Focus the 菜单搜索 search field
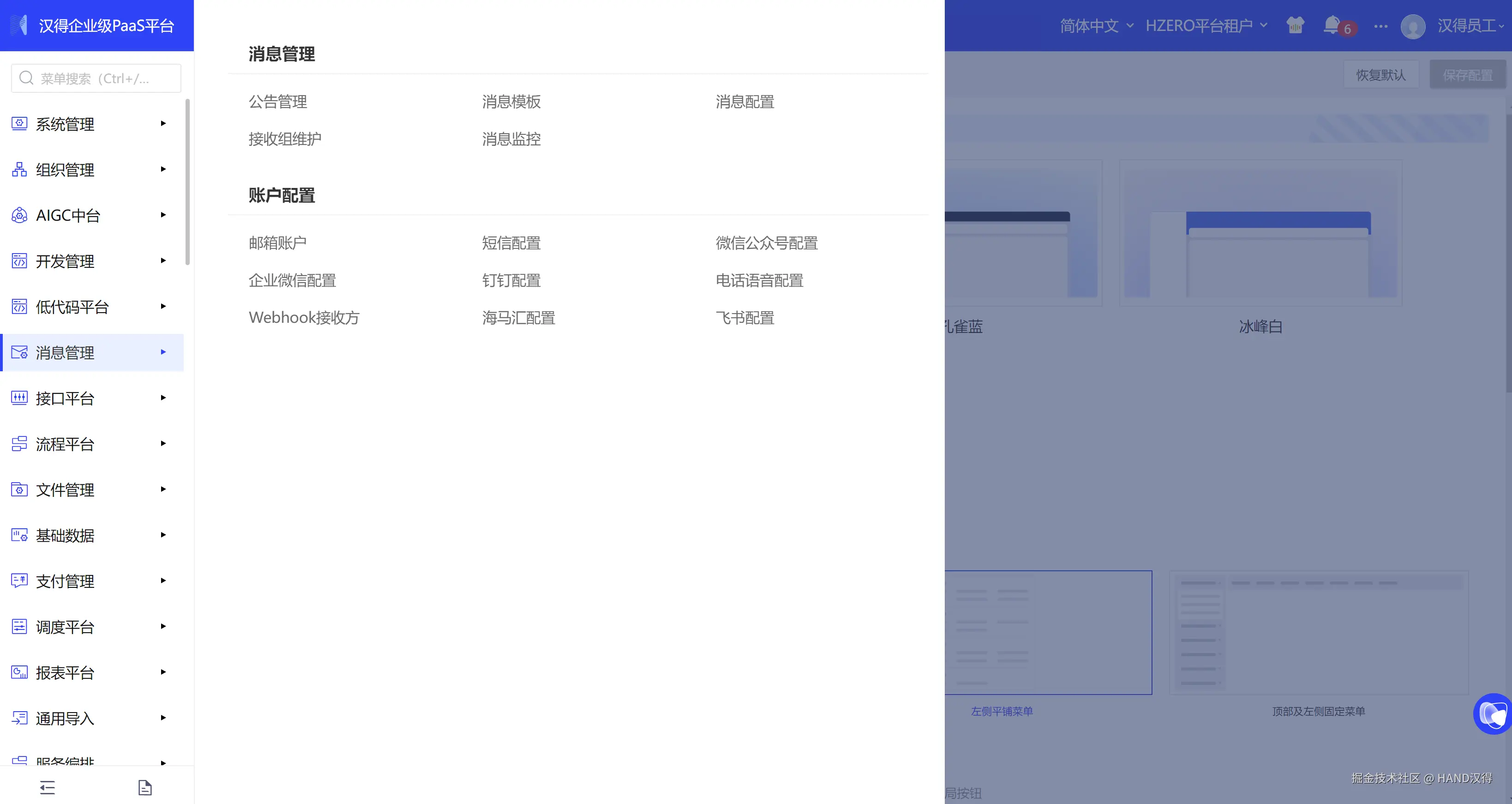The height and width of the screenshot is (804, 1512). tap(96, 78)
